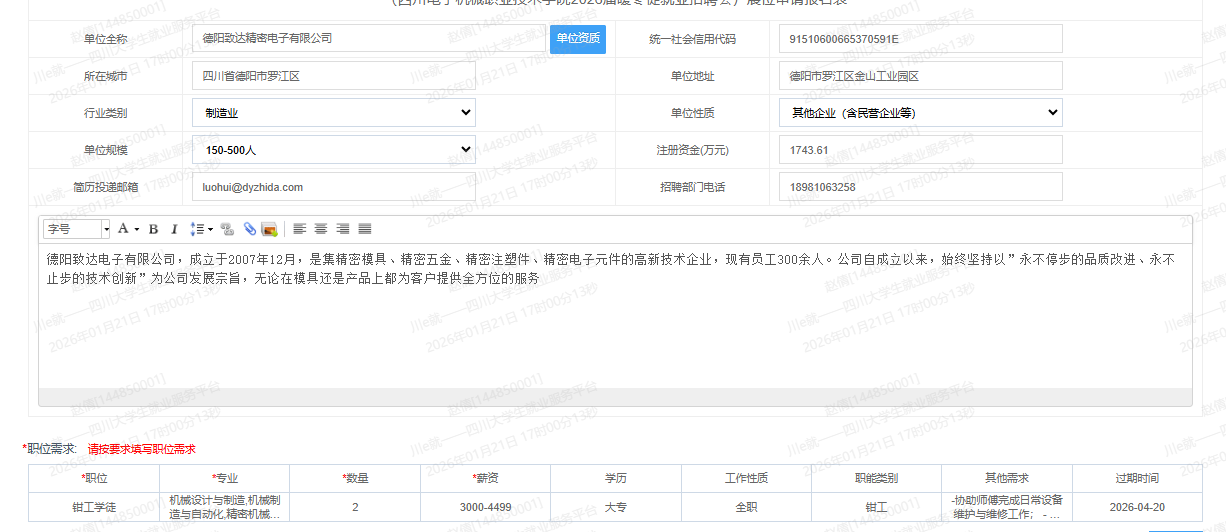
Task: Click the 过期时间 column header
Action: click(x=1137, y=478)
